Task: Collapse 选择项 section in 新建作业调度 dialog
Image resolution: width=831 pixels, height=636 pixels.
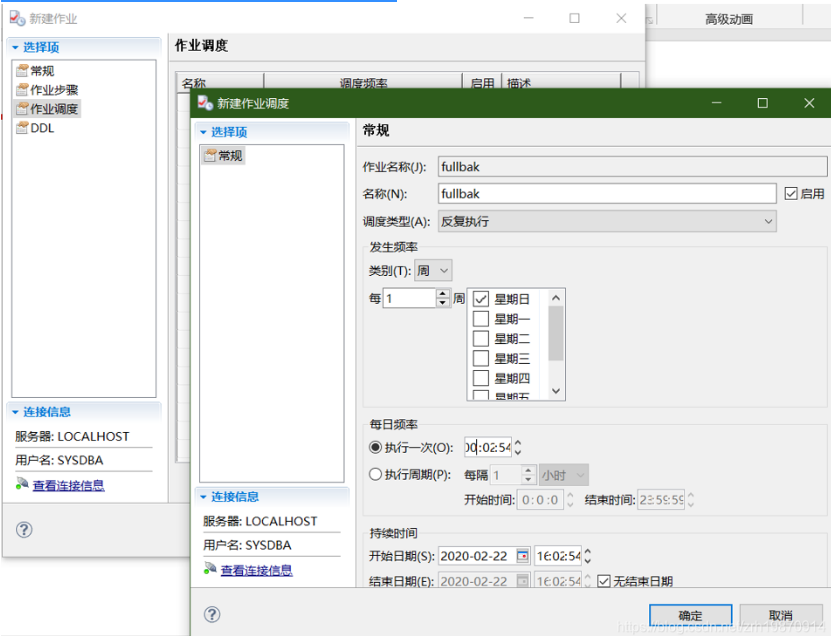Action: tap(204, 132)
